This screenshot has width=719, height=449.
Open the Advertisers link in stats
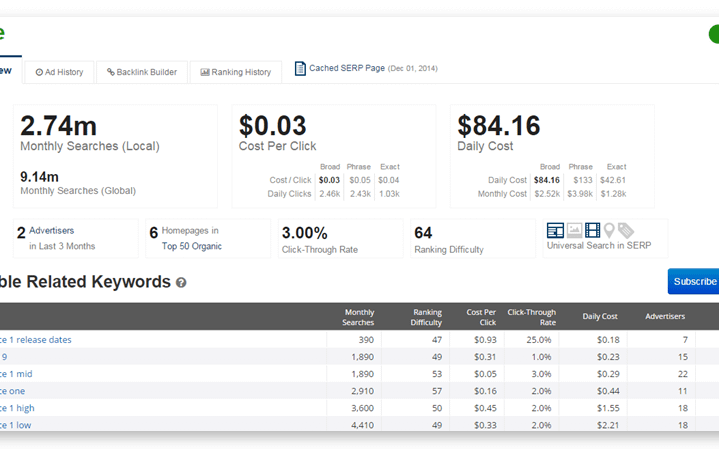[x=51, y=230]
